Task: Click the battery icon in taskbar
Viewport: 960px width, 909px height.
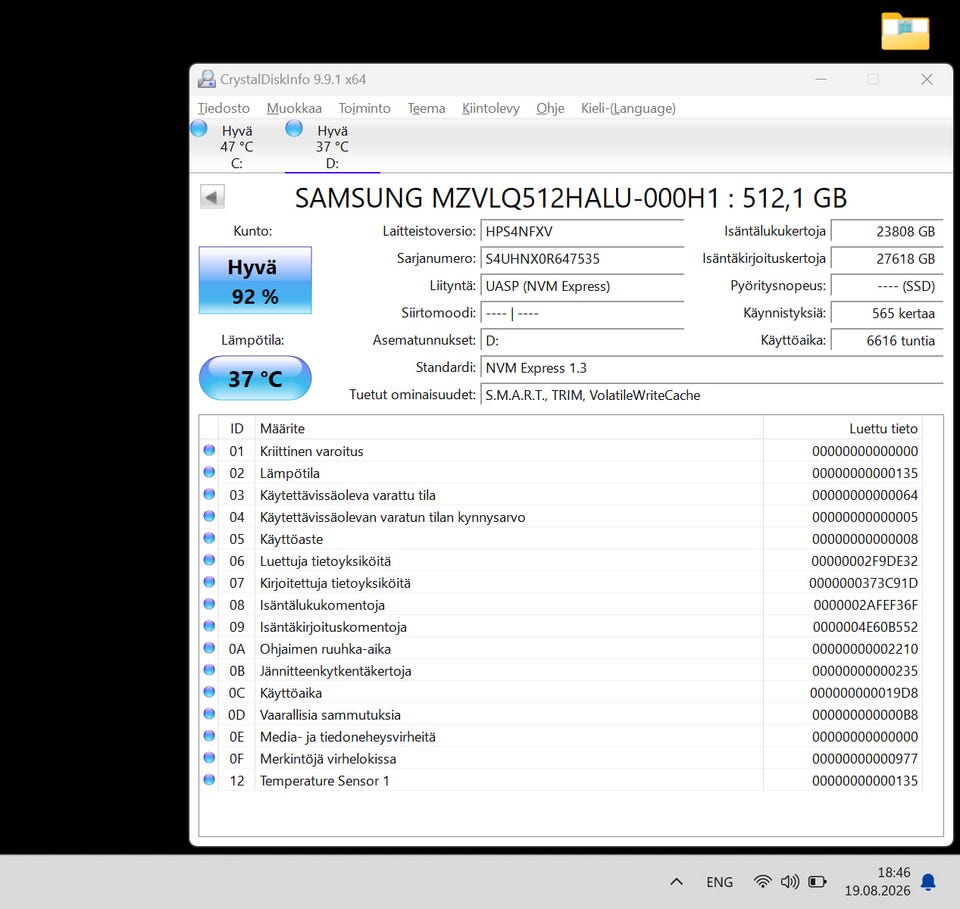Action: point(817,882)
